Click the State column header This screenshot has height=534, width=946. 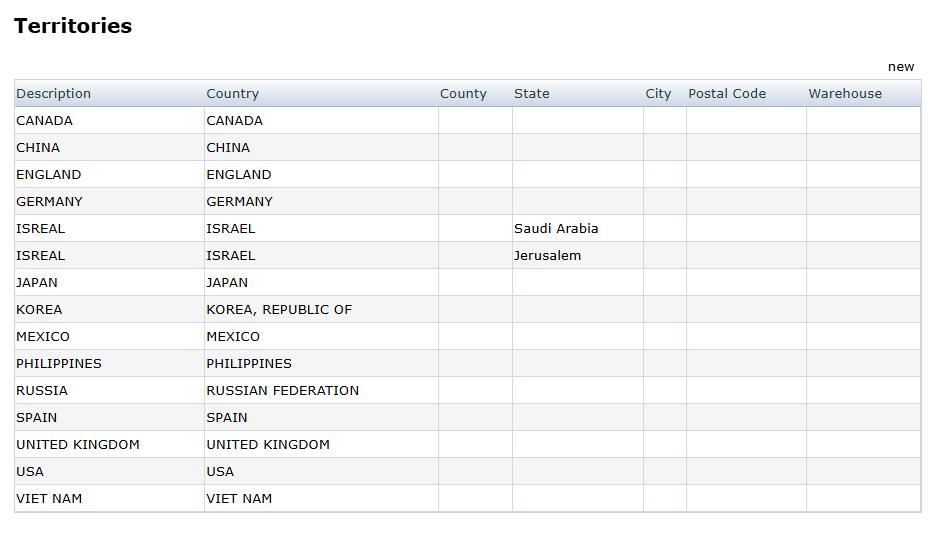(x=532, y=94)
